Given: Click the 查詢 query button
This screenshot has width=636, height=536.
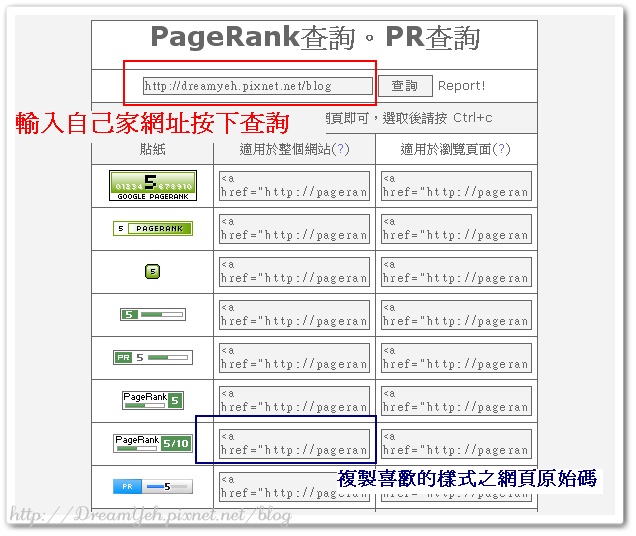Looking at the screenshot, I should 405,86.
